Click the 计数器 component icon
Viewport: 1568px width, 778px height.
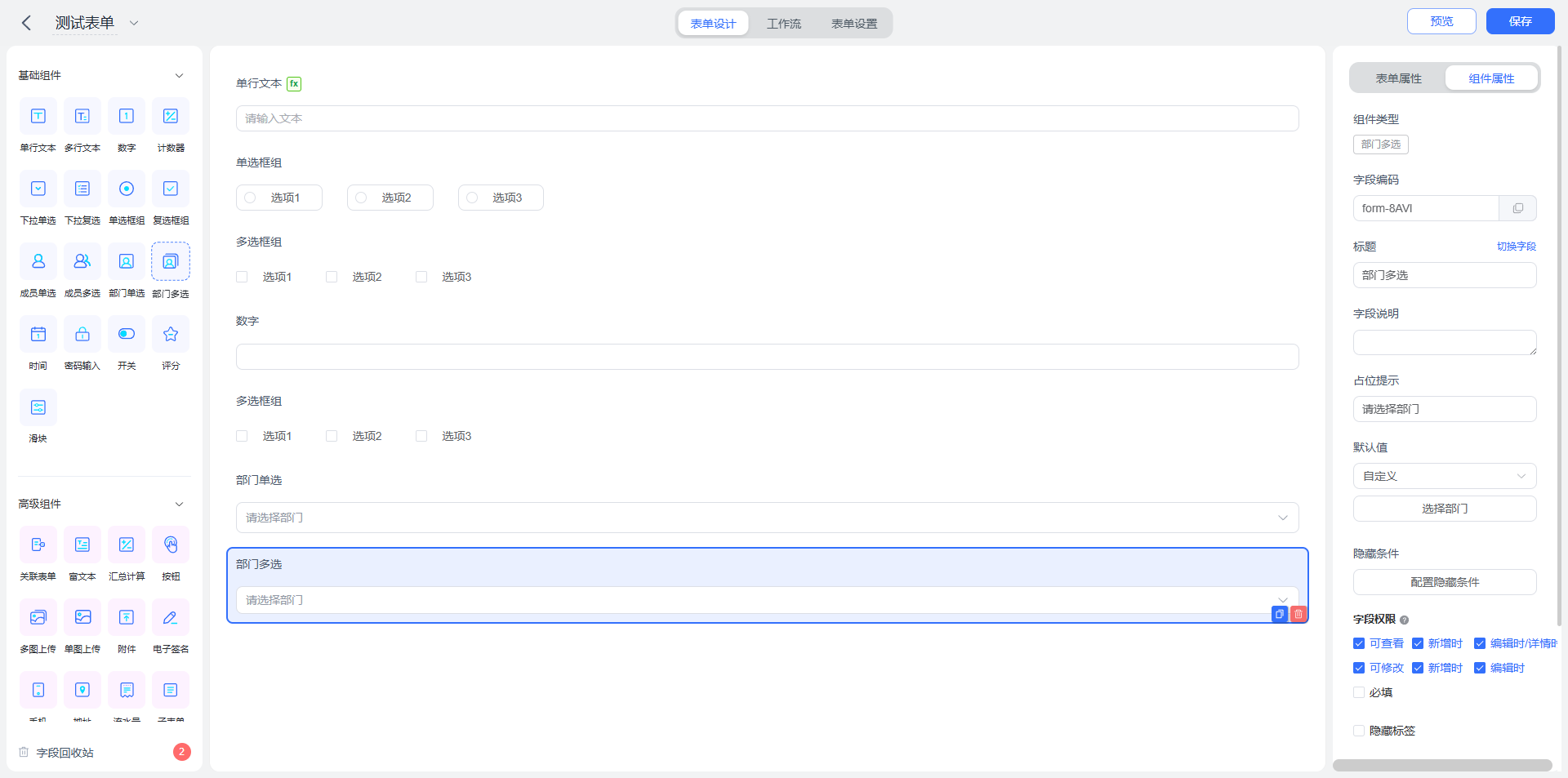coord(170,116)
